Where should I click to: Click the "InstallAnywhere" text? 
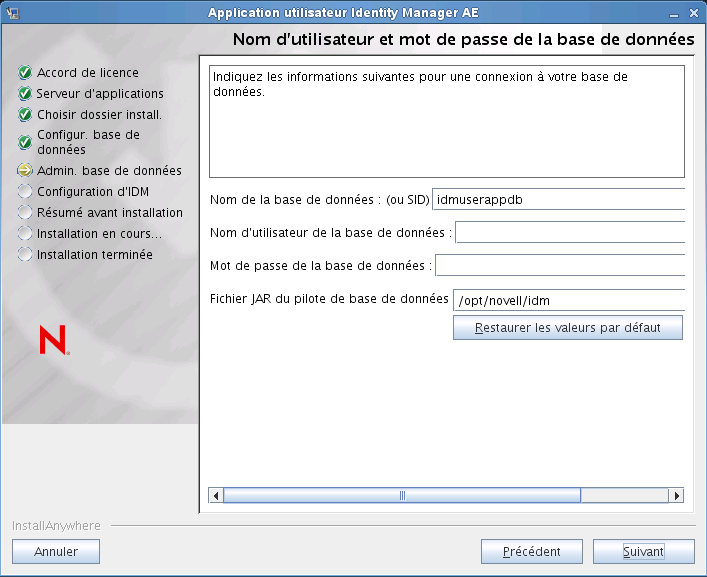pos(56,526)
